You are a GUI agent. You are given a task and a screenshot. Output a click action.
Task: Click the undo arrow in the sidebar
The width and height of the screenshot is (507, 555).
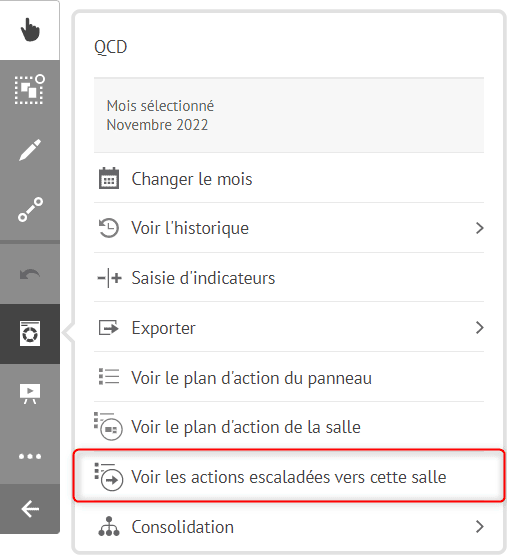tap(30, 274)
